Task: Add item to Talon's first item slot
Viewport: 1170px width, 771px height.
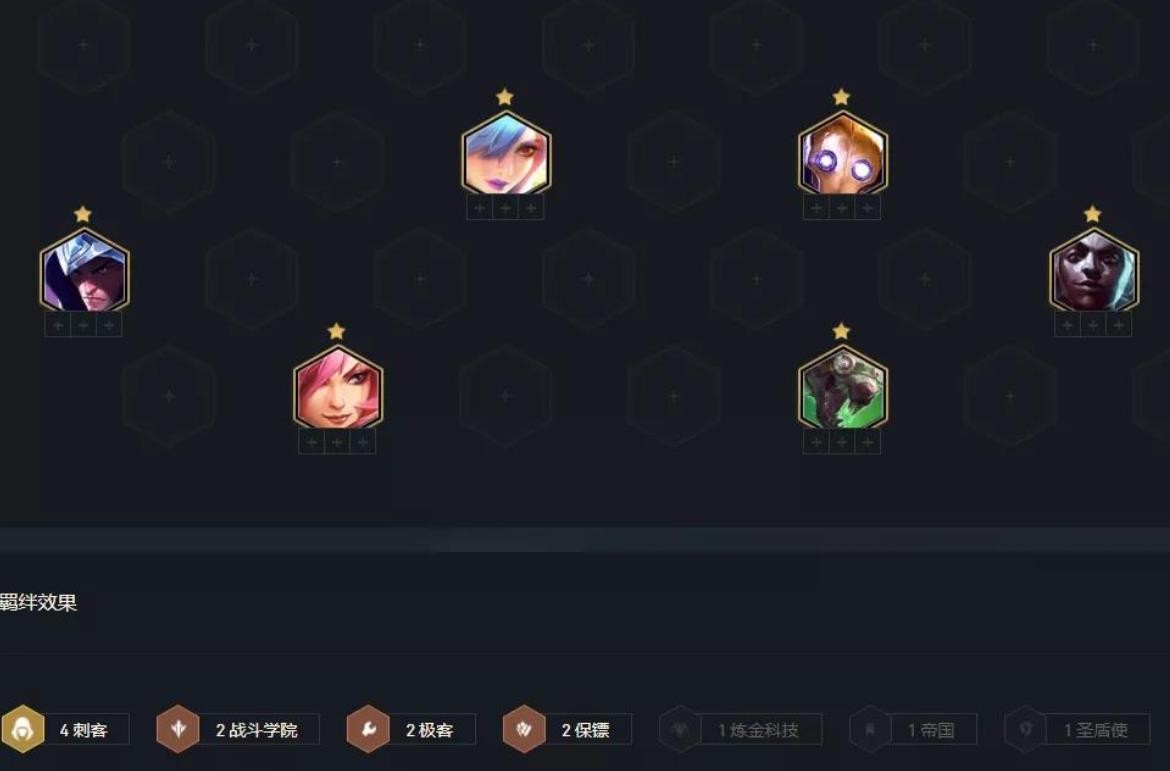Action: click(x=58, y=325)
